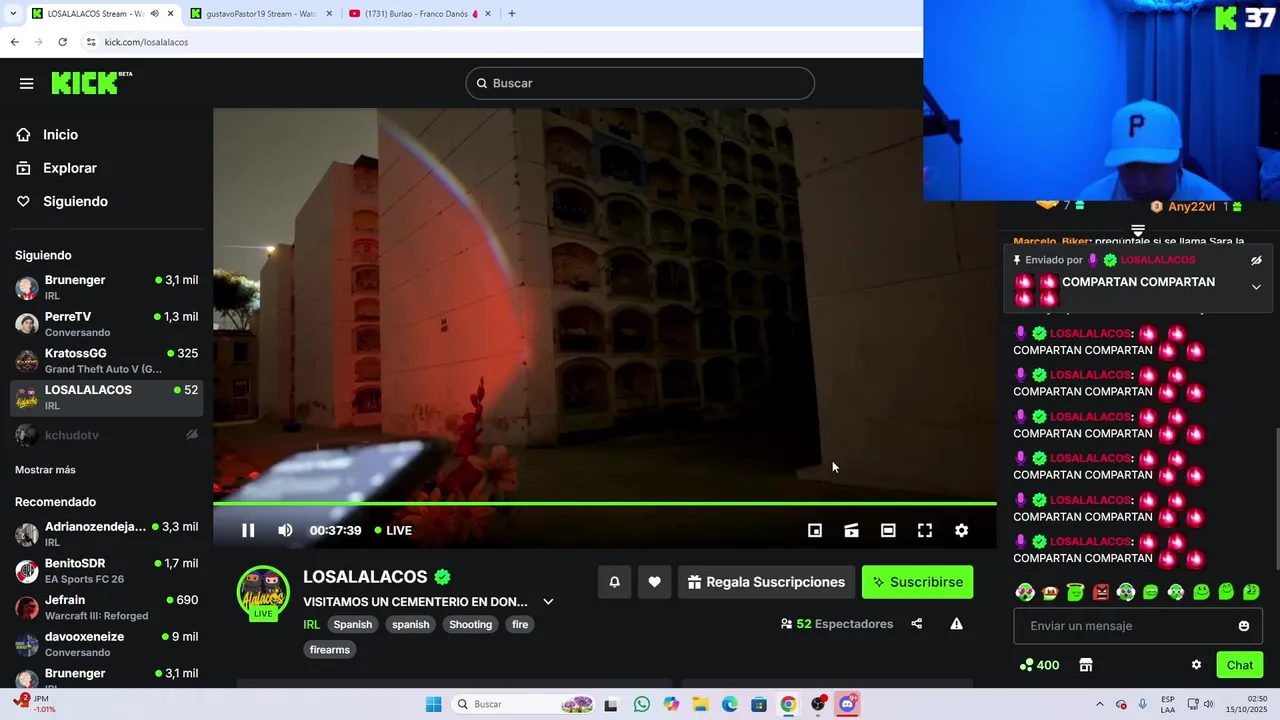Jump to LIVE in the player
1280x720 pixels.
[x=393, y=531]
